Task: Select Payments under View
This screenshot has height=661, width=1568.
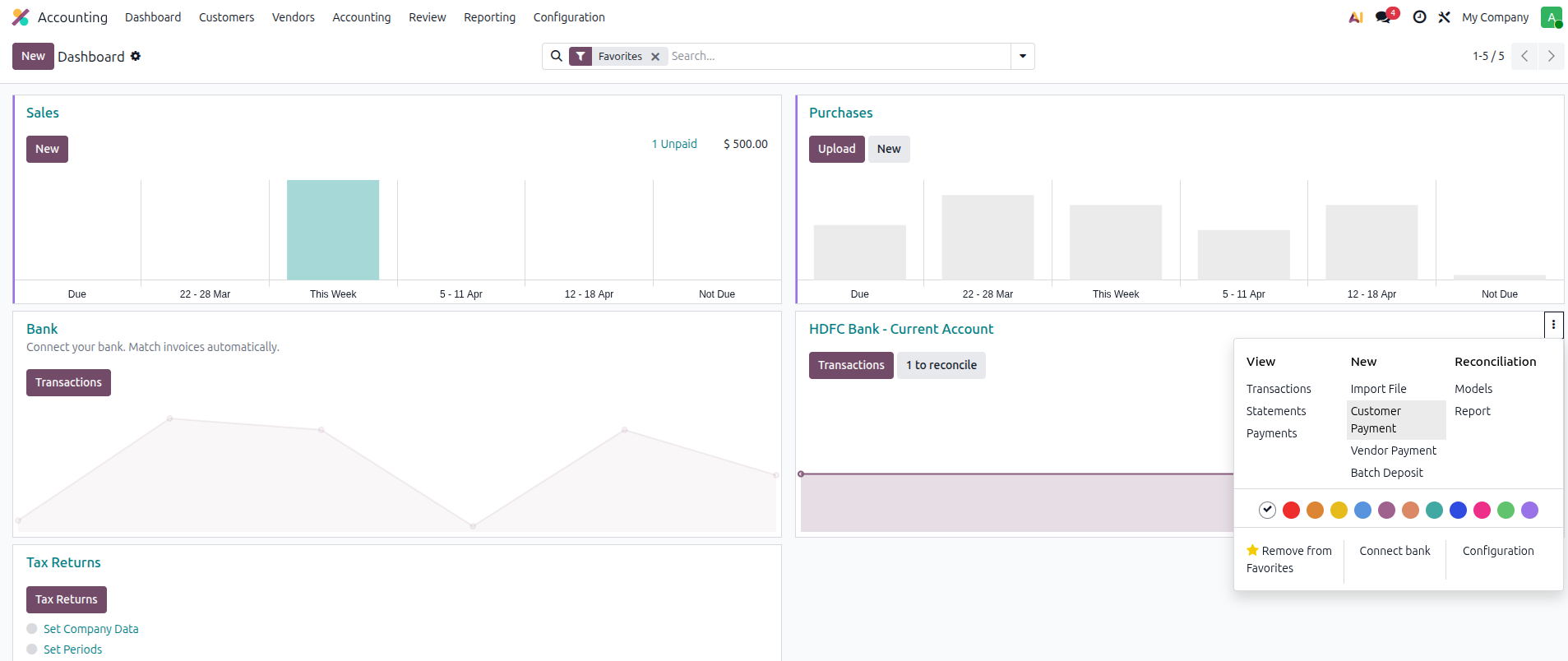Action: 1272,433
